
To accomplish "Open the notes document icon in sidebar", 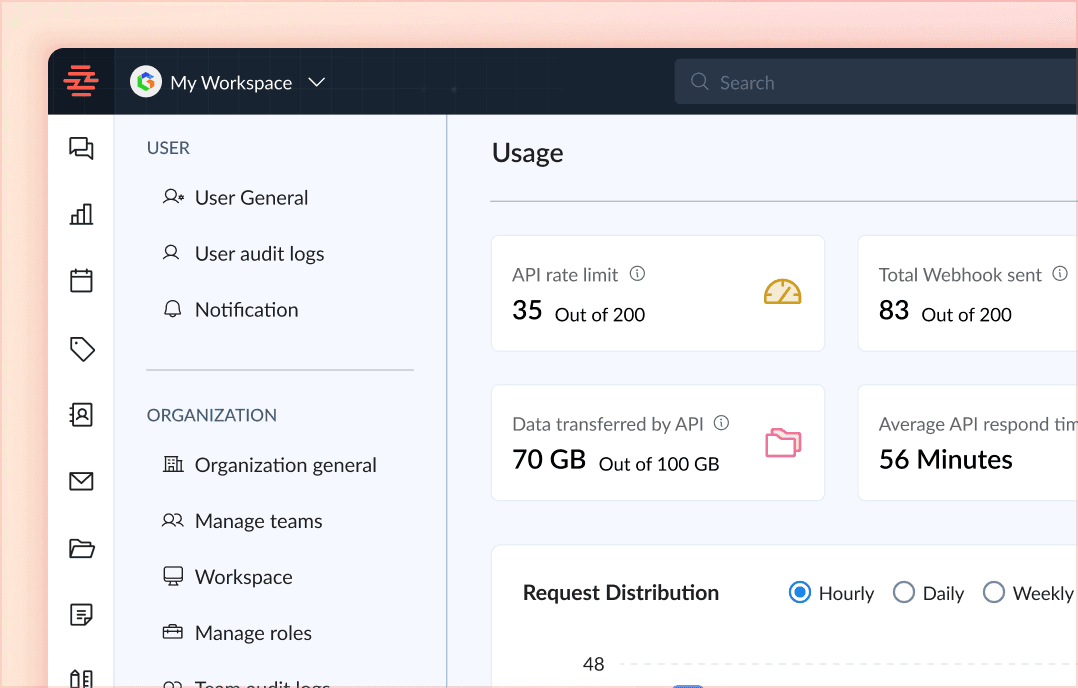I will [81, 614].
